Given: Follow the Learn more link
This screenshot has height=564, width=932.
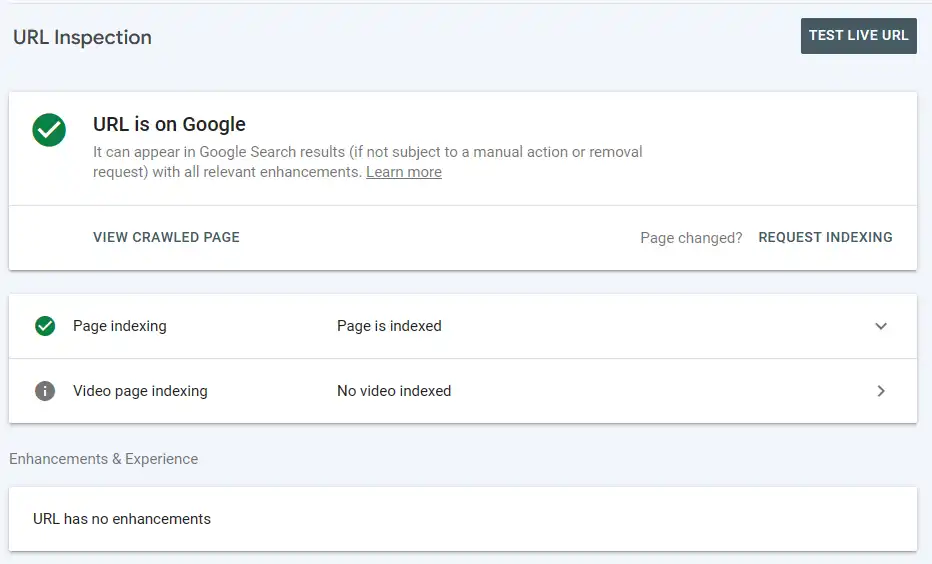Looking at the screenshot, I should pyautogui.click(x=404, y=172).
